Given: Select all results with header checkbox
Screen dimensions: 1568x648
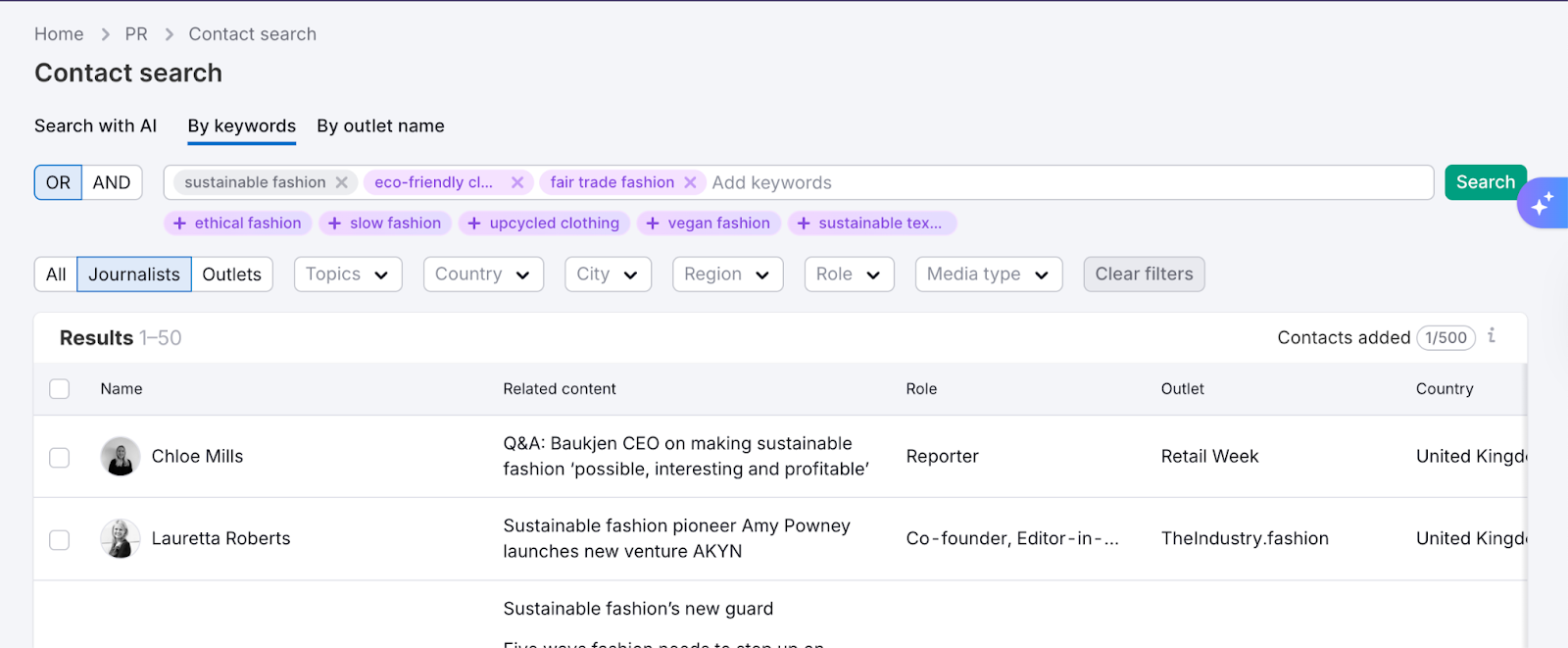Looking at the screenshot, I should [60, 389].
